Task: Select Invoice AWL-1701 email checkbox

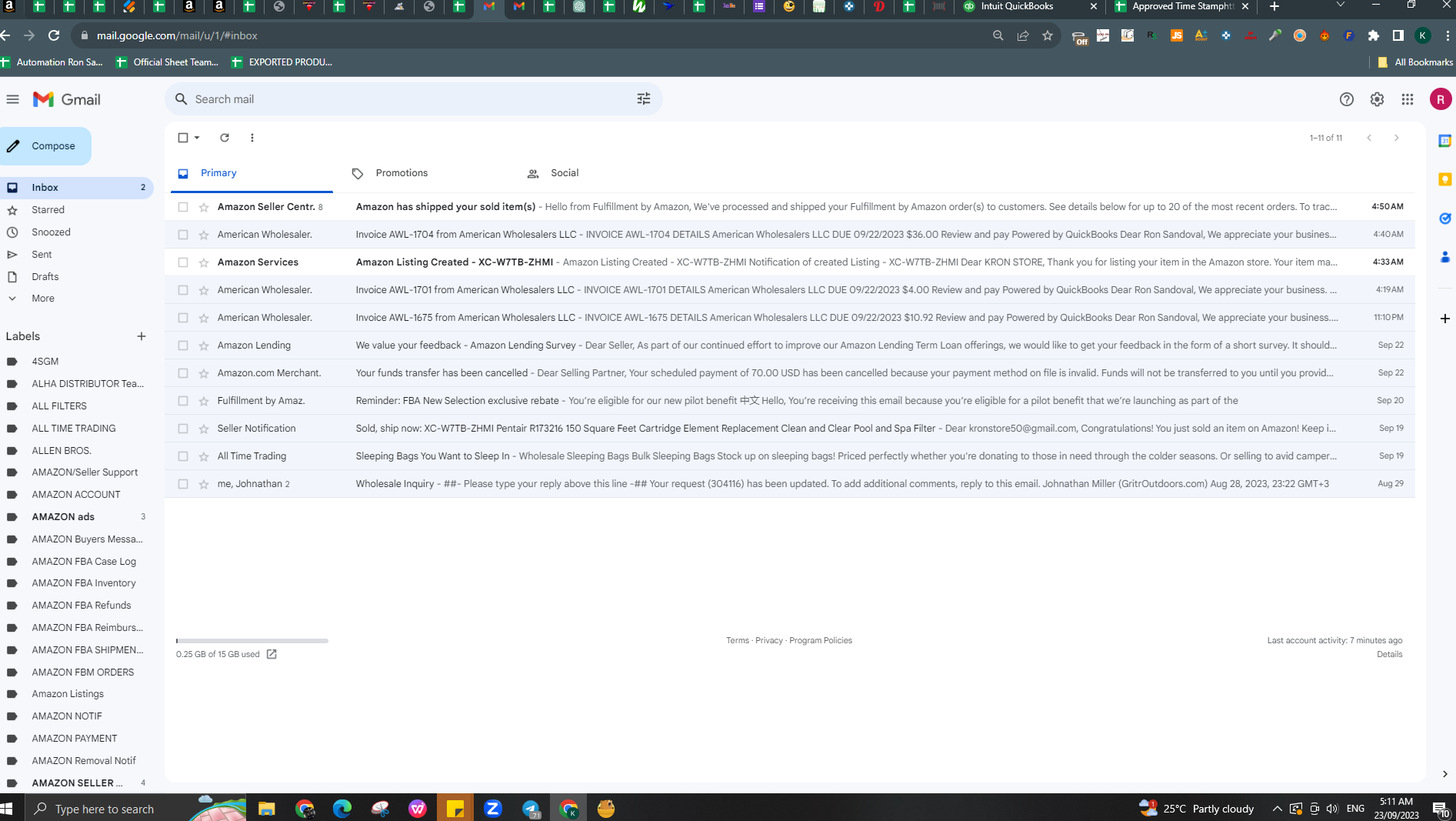Action: (x=183, y=290)
